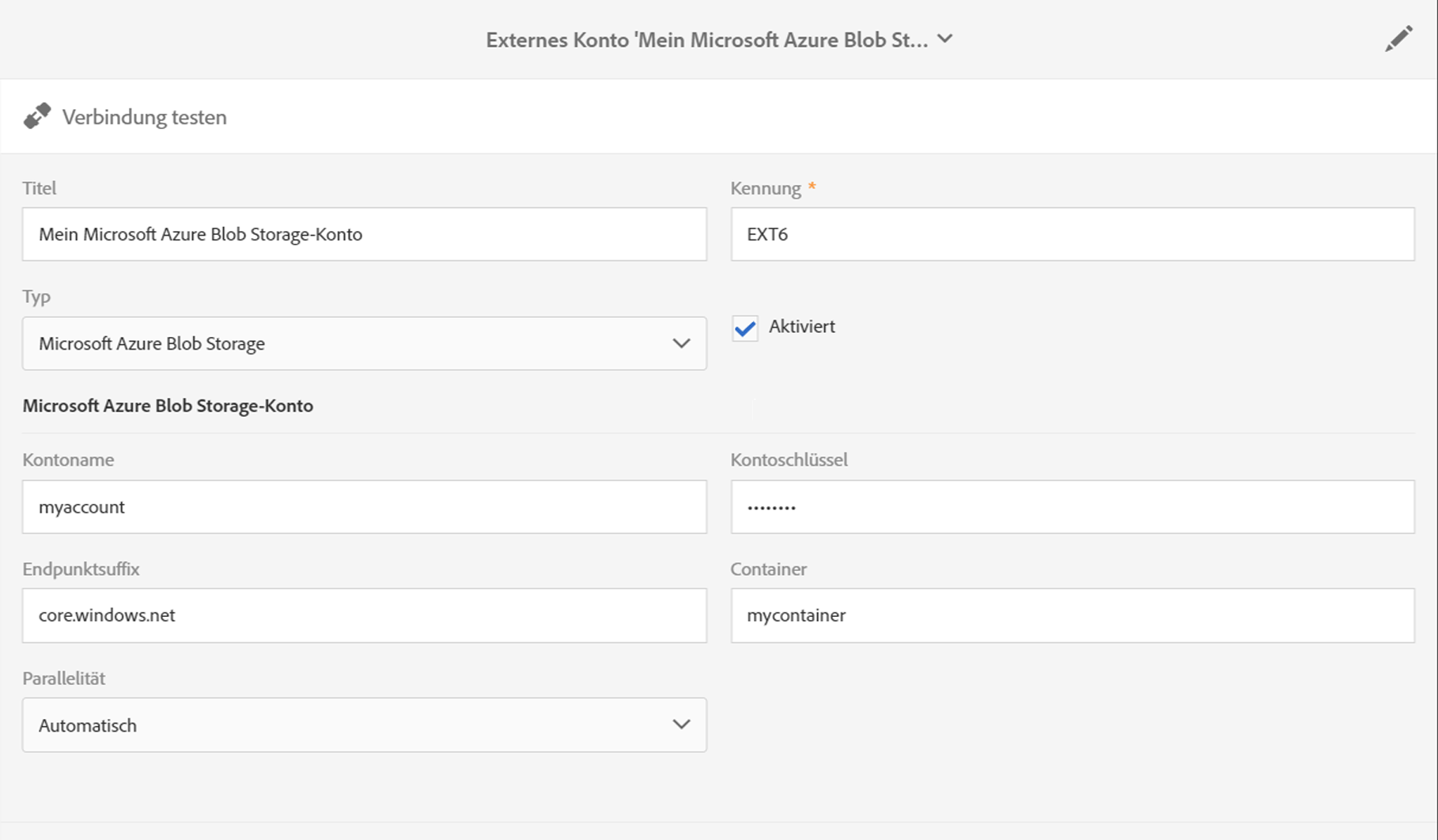Click the 'Aktiviert' checkbox label text
This screenshot has width=1438, height=840.
[801, 326]
